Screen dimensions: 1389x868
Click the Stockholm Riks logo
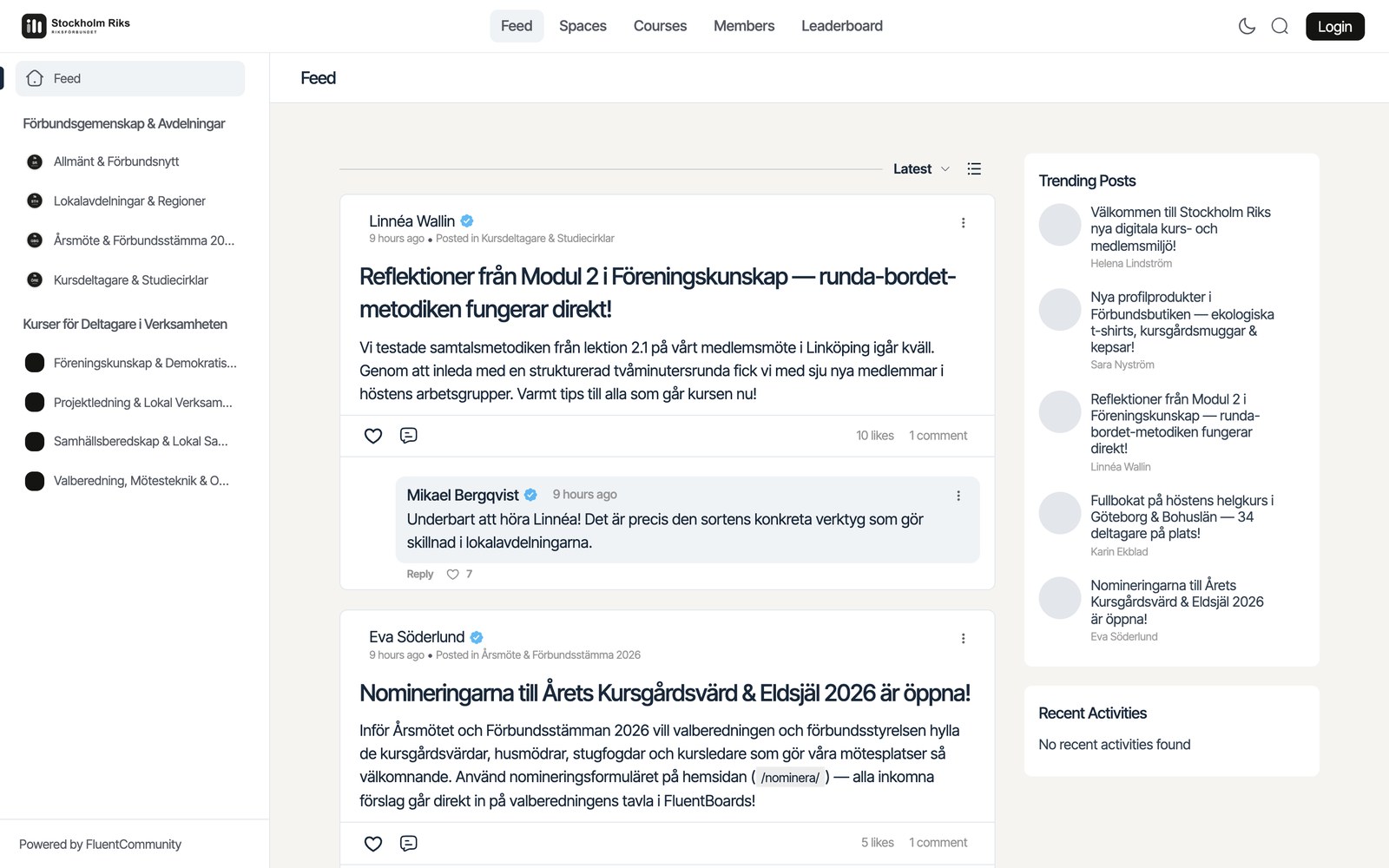pyautogui.click(x=76, y=26)
